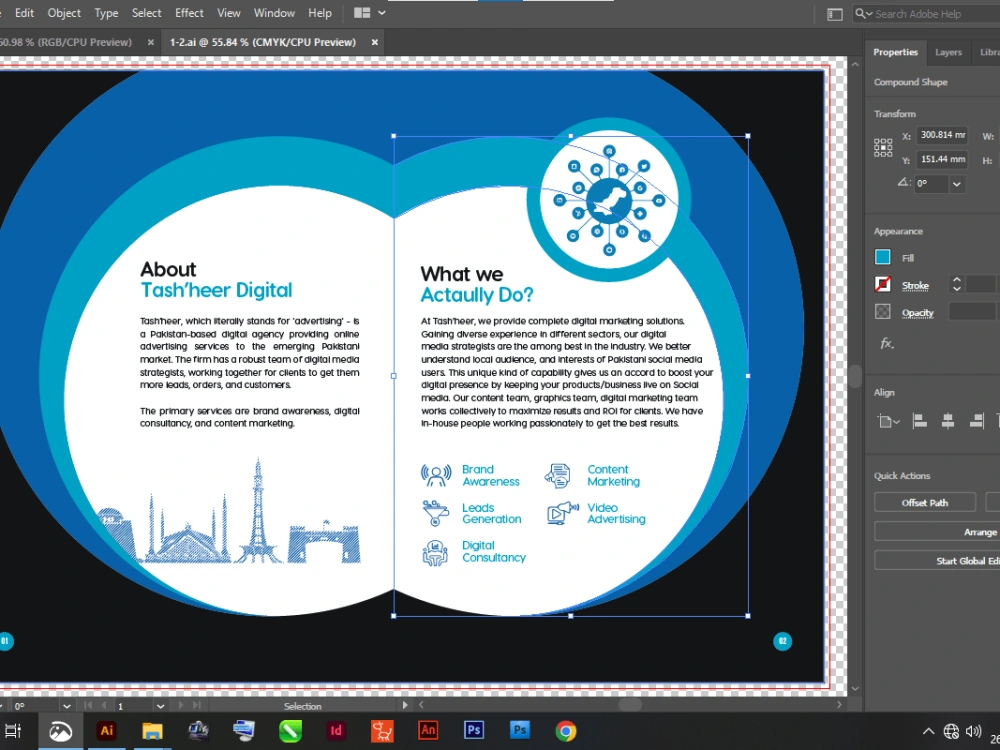This screenshot has height=750, width=1000.
Task: Click the Task View taskbar icon
Action: coord(13,731)
